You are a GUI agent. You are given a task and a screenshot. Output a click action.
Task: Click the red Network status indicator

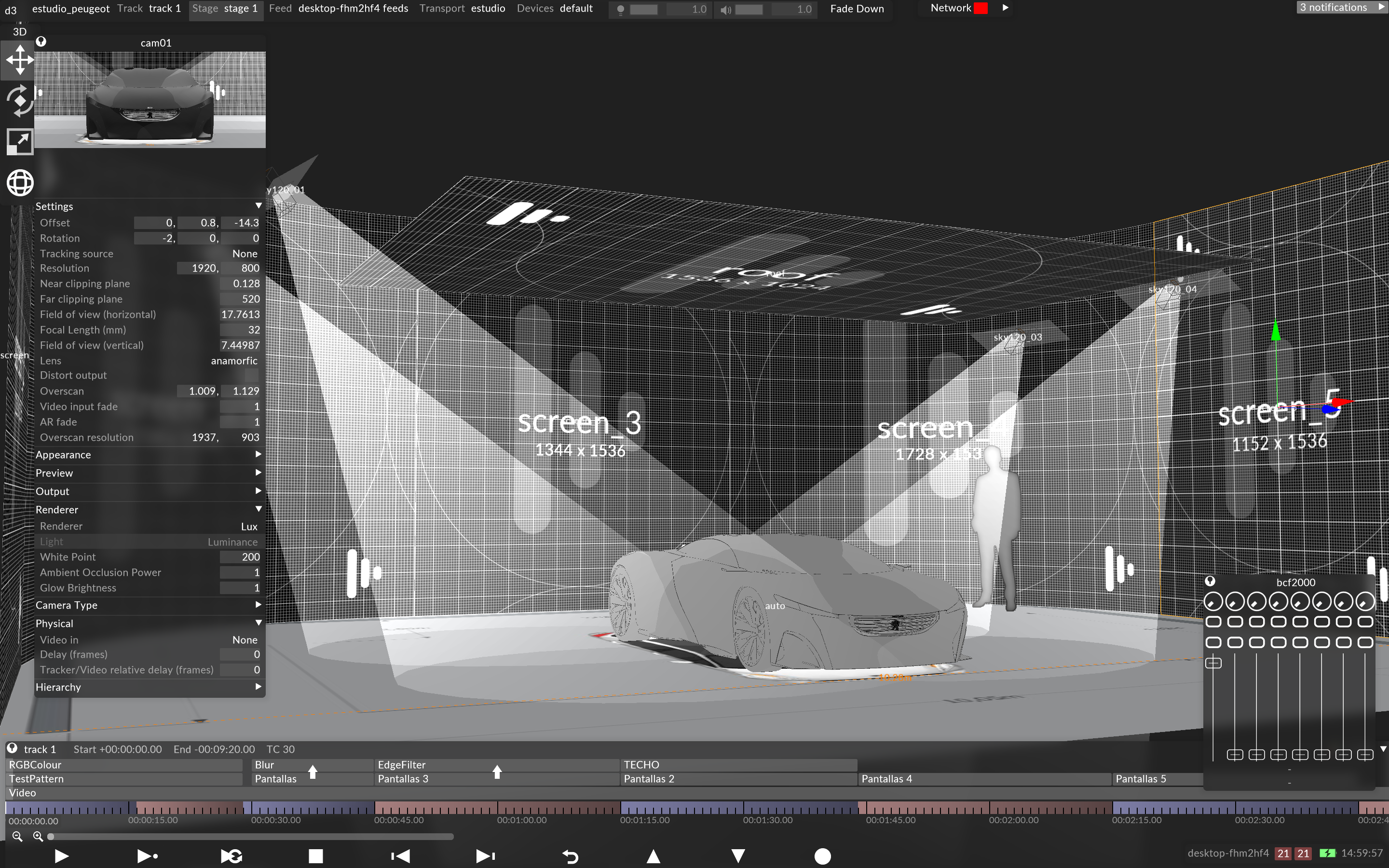[x=981, y=8]
